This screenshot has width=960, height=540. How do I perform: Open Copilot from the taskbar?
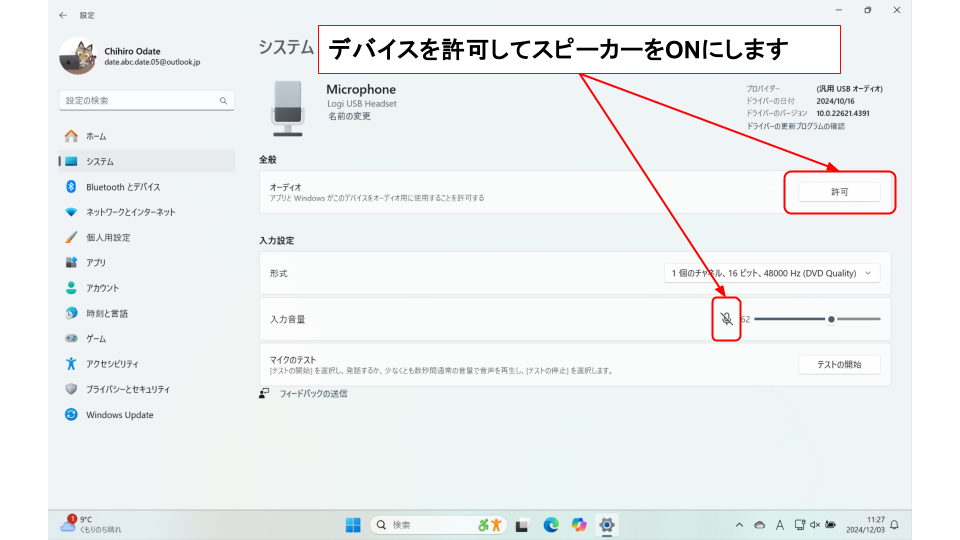coord(579,525)
